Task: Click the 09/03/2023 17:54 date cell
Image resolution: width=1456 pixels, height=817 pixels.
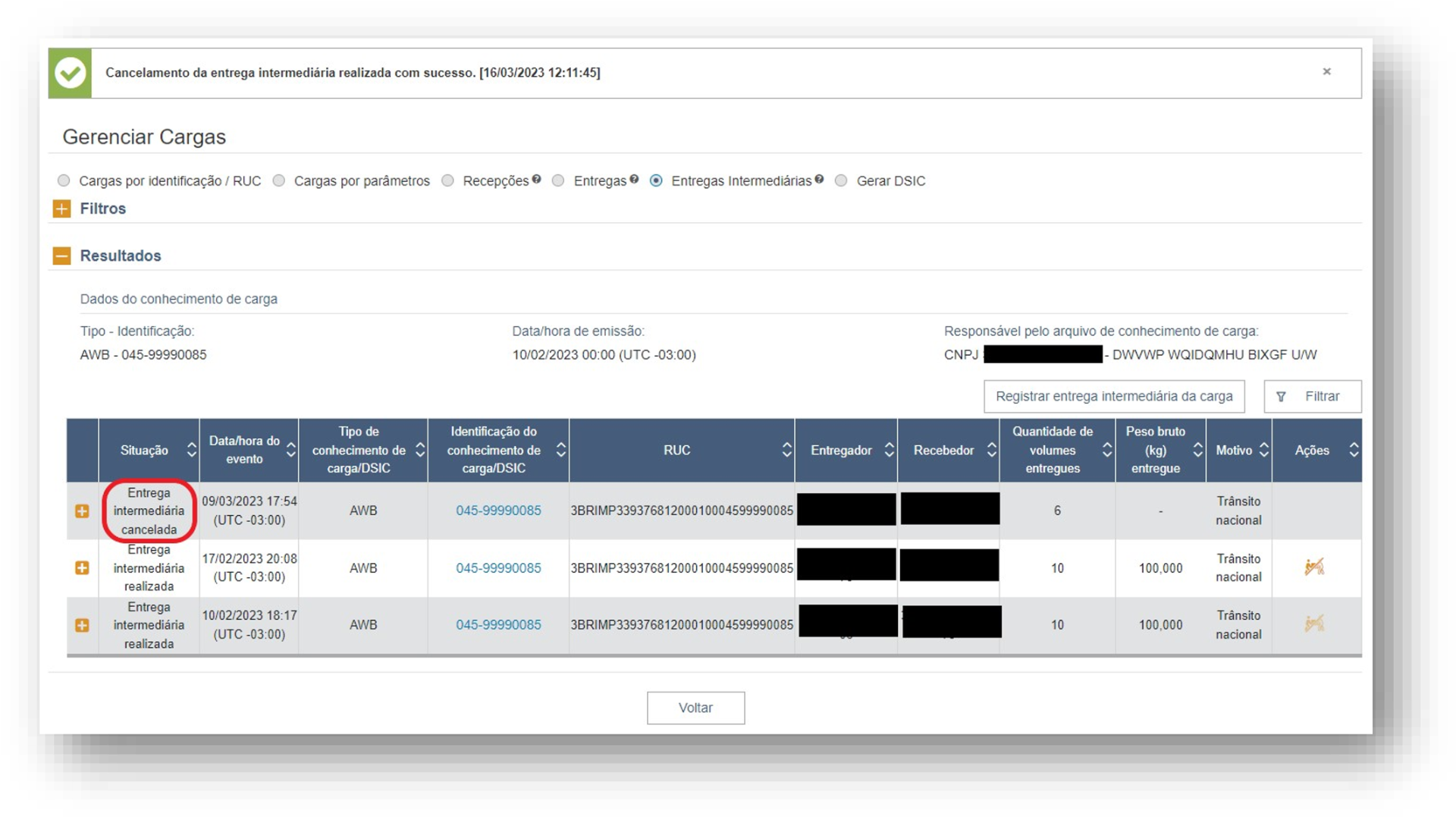Action: 249,511
